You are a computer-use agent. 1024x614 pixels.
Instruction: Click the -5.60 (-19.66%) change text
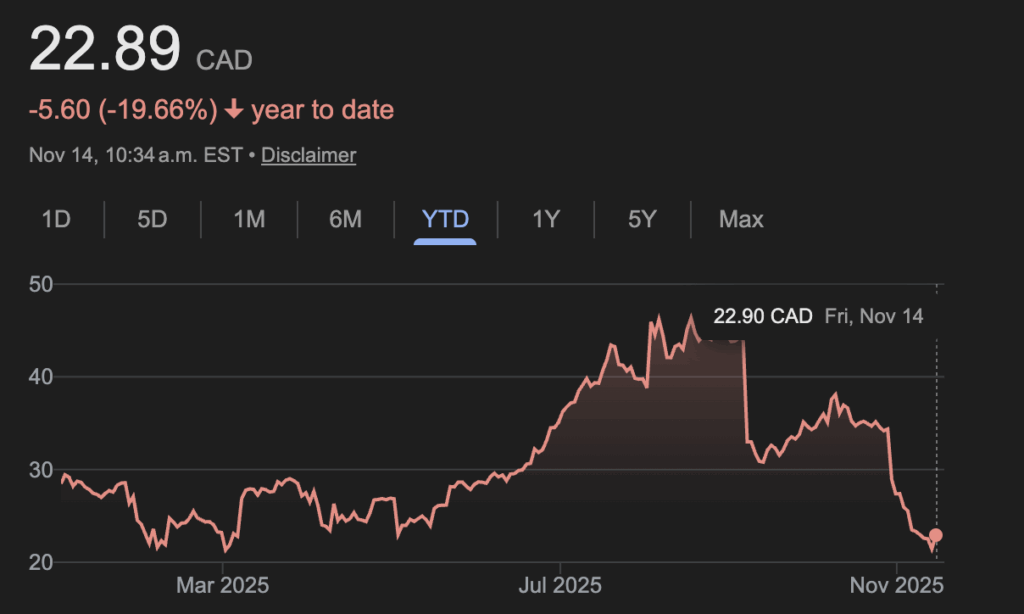click(123, 110)
